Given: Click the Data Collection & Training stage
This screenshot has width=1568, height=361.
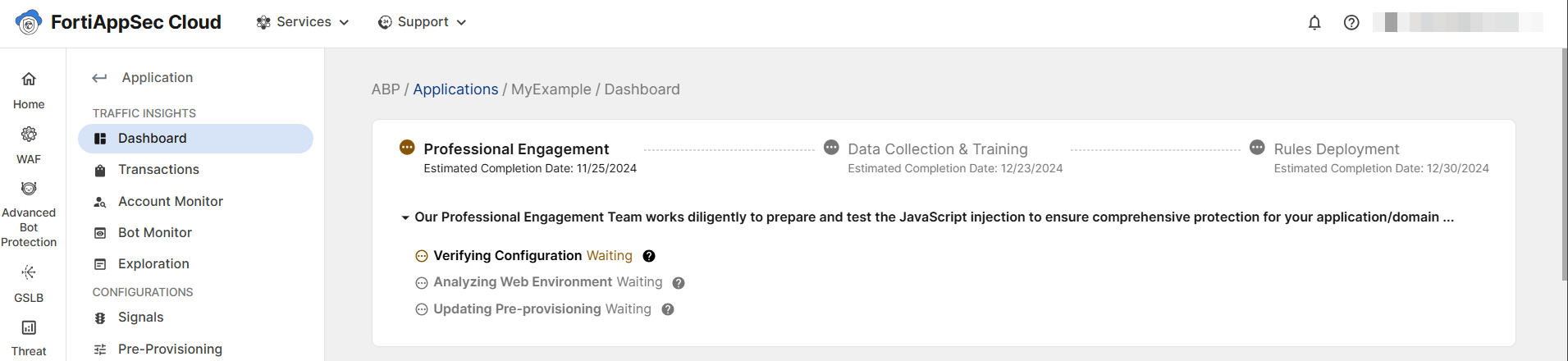Looking at the screenshot, I should 937,149.
